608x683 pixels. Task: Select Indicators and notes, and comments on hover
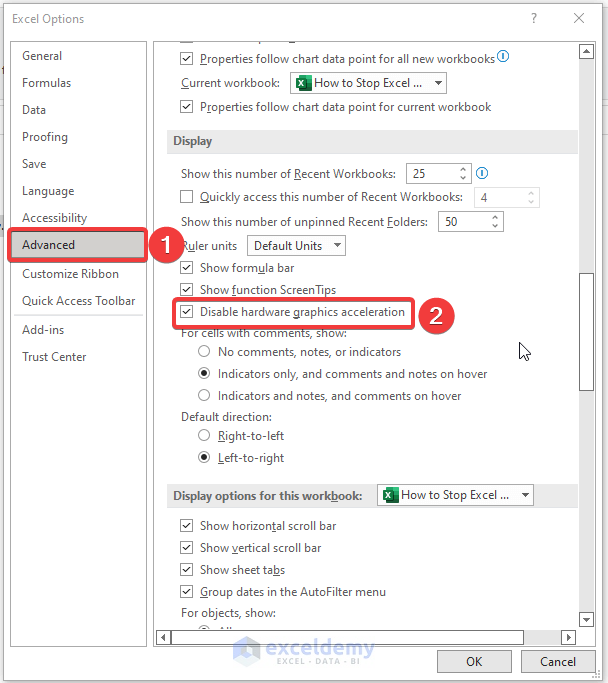204,396
